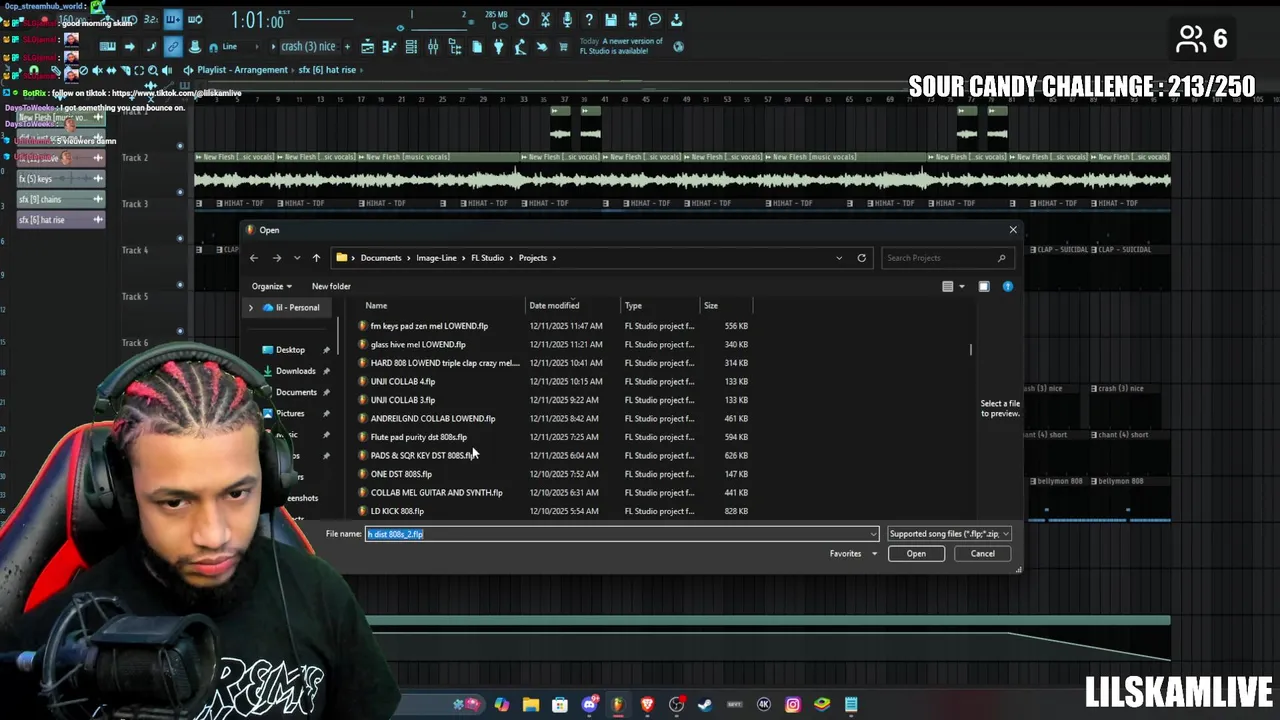Click the New folder button
This screenshot has width=1280, height=720.
(x=331, y=287)
